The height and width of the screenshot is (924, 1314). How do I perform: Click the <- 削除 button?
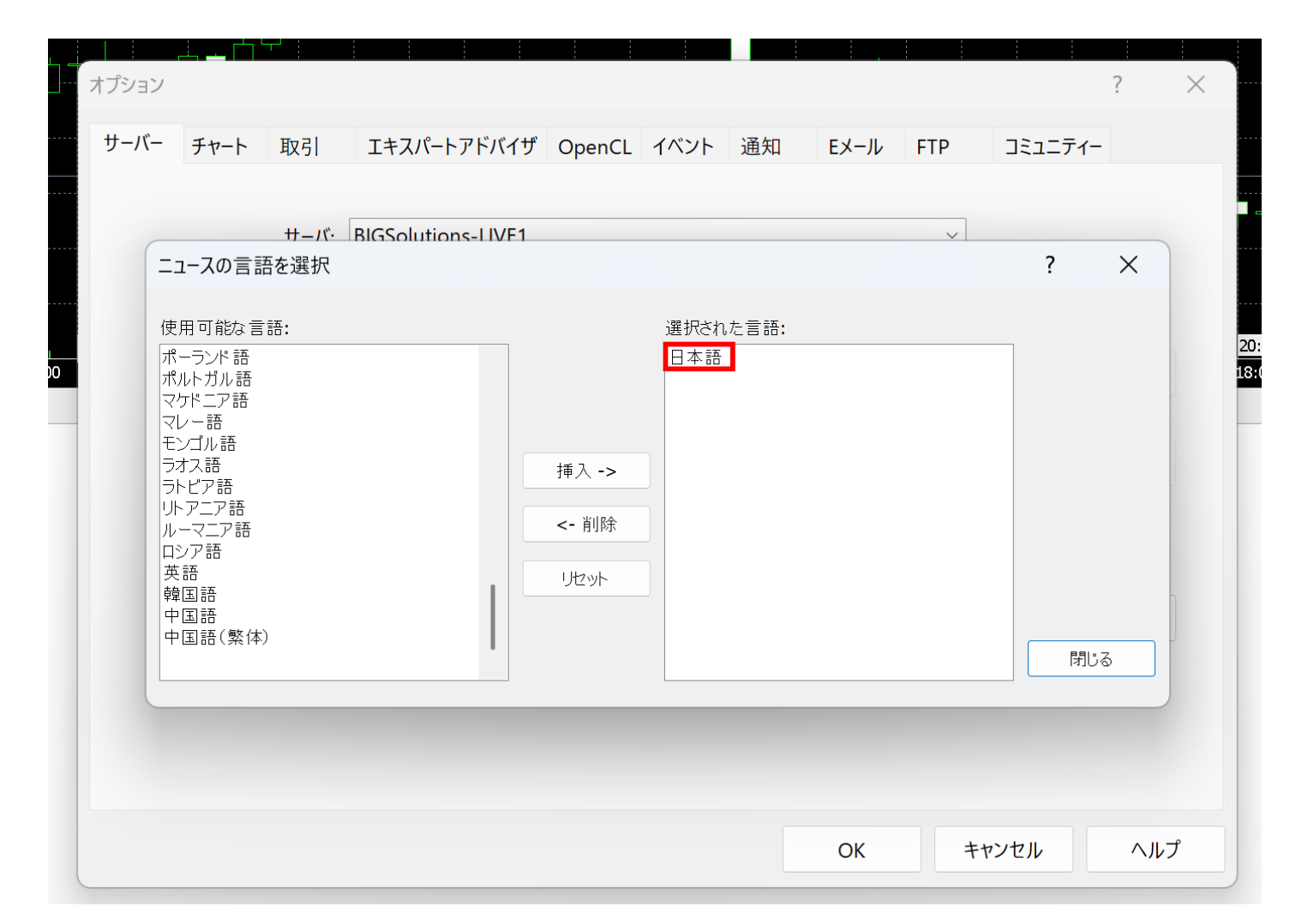586,524
